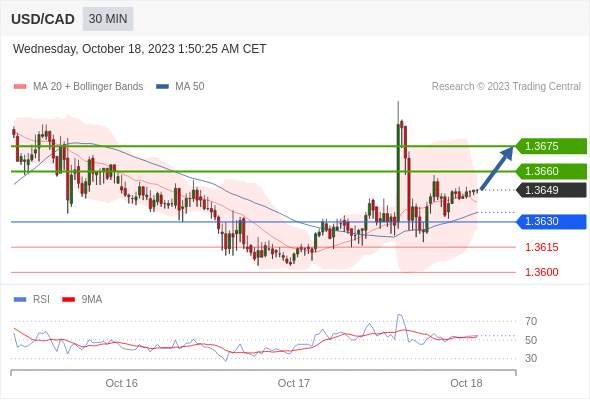The image size is (590, 400).
Task: Select the Oct 17 date marker
Action: (x=293, y=383)
